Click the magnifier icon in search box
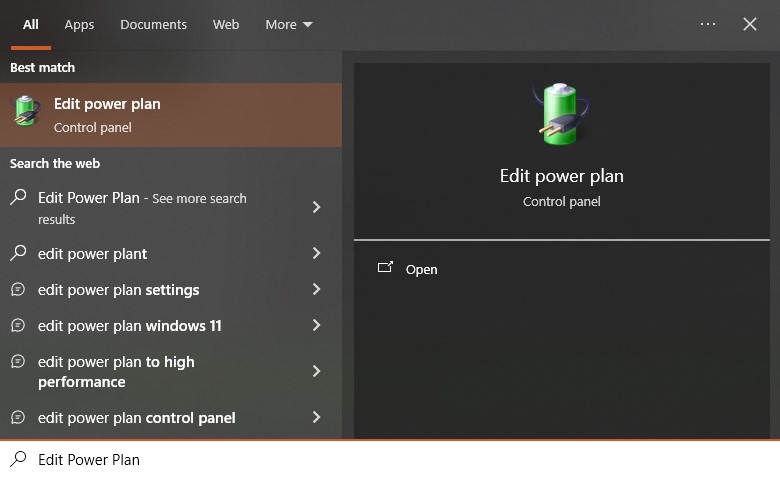 (18, 459)
